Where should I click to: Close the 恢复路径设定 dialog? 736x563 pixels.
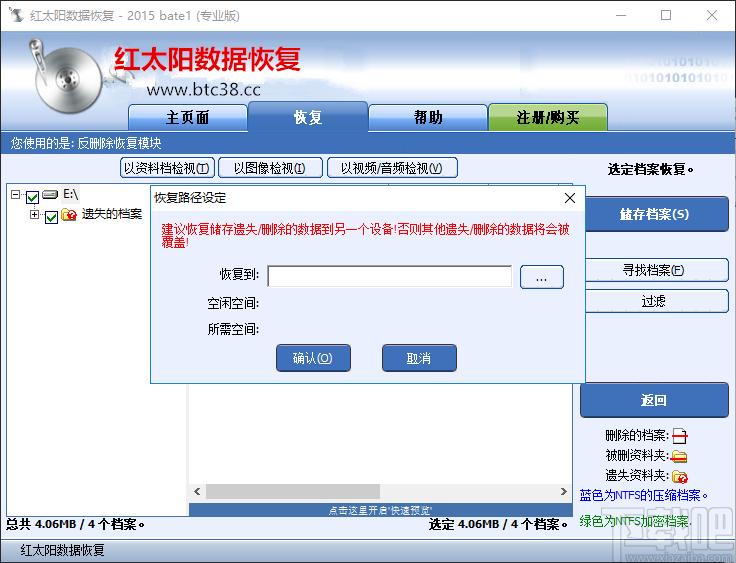pos(570,198)
